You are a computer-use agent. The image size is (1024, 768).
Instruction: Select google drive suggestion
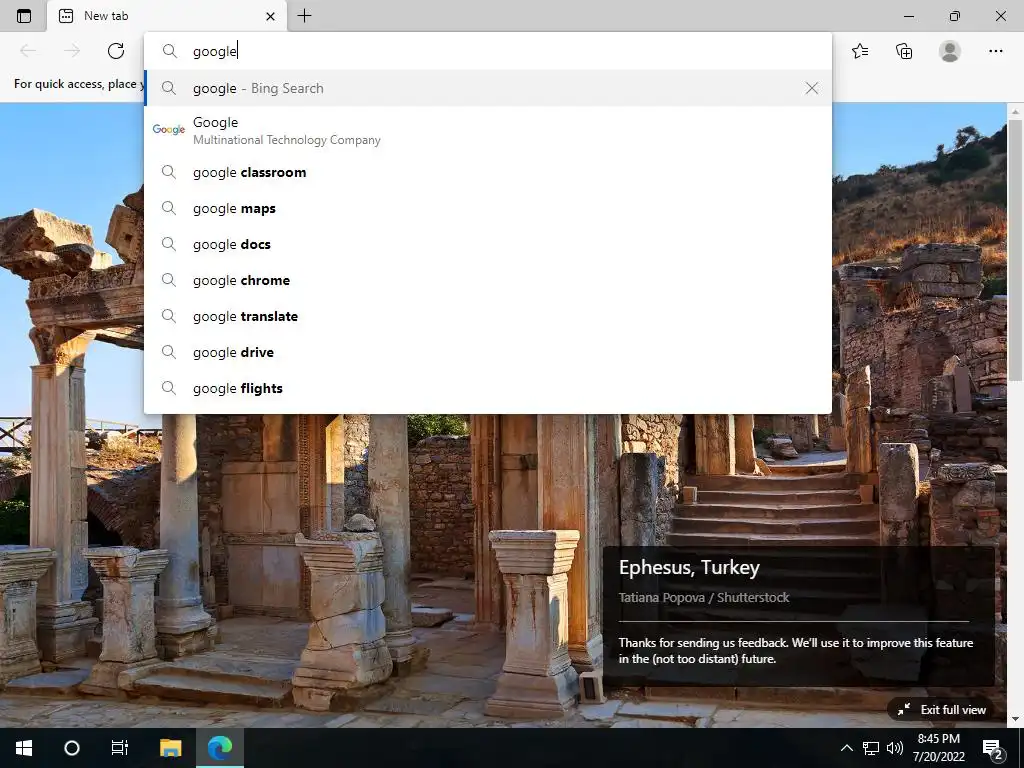coord(488,352)
